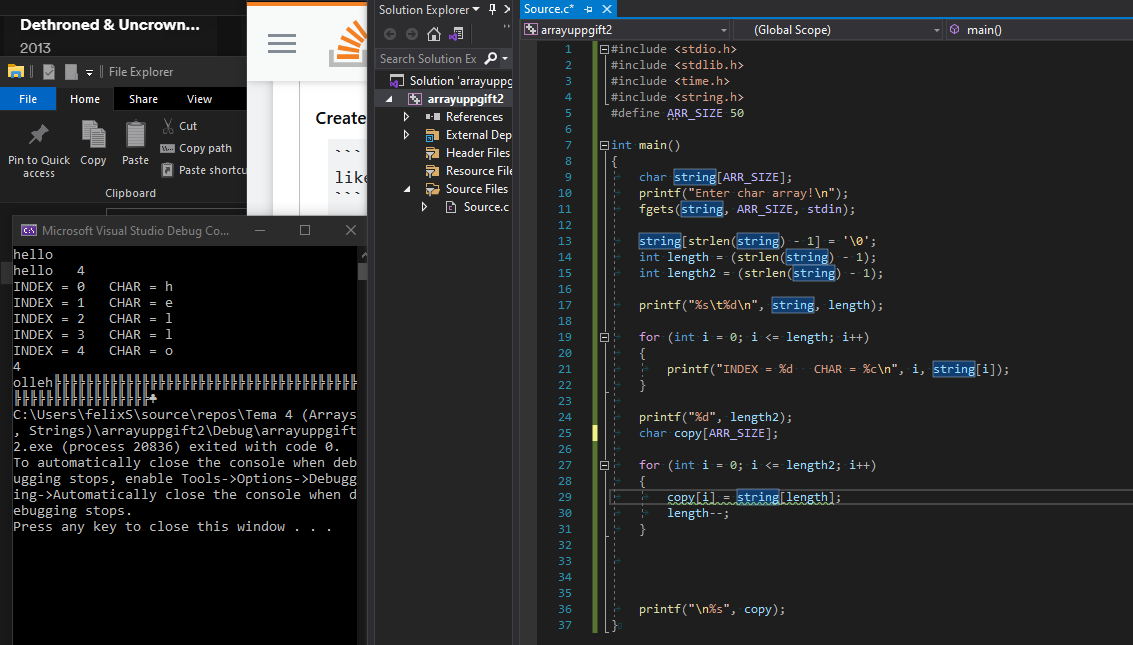Collapse the #include block outlining toggle

(x=604, y=49)
